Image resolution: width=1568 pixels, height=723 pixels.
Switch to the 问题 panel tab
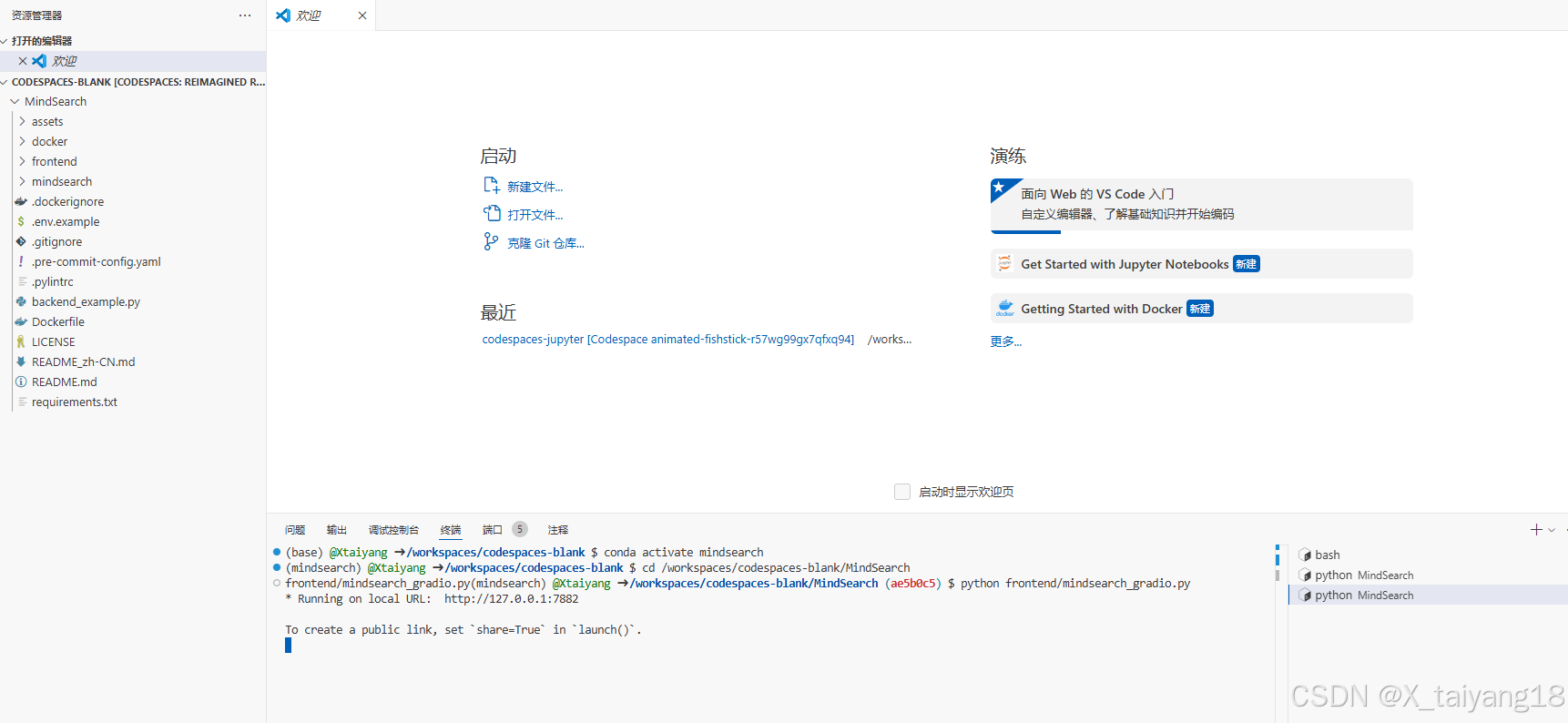(295, 530)
